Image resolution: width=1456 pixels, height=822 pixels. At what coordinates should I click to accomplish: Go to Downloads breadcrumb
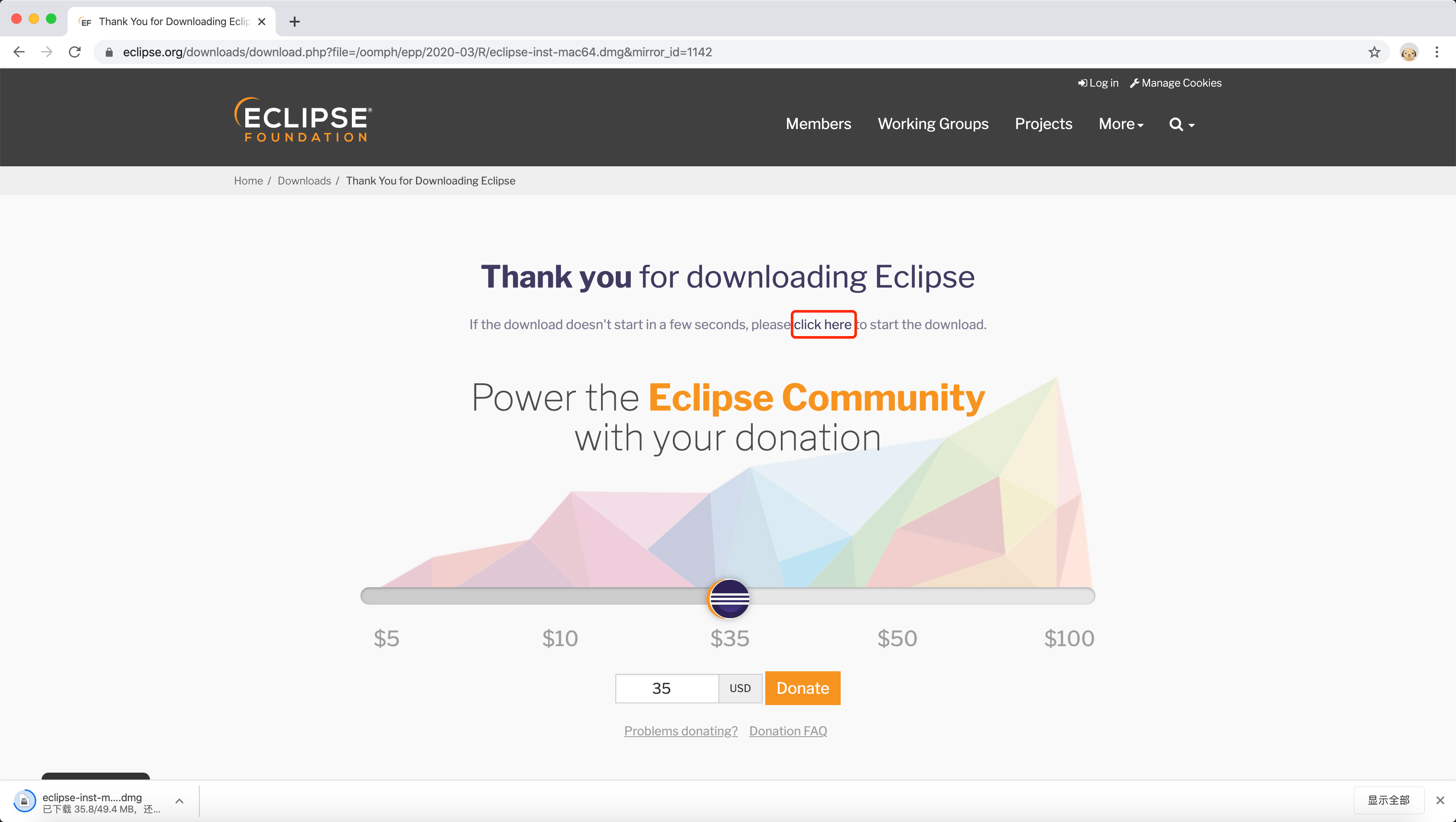(x=304, y=181)
